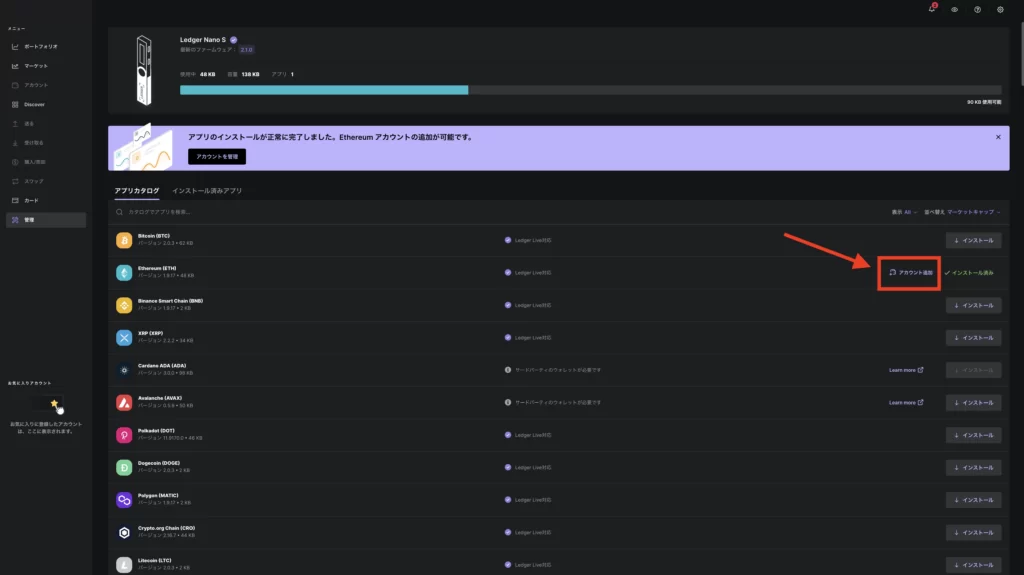Click アカウント追加 for Ethereum
The height and width of the screenshot is (575, 1024).
coord(910,272)
